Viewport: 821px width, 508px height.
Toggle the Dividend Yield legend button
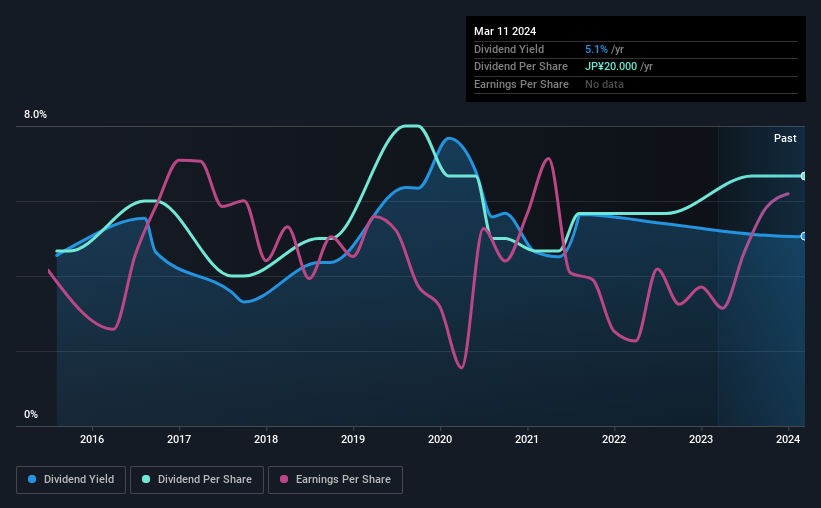71,480
